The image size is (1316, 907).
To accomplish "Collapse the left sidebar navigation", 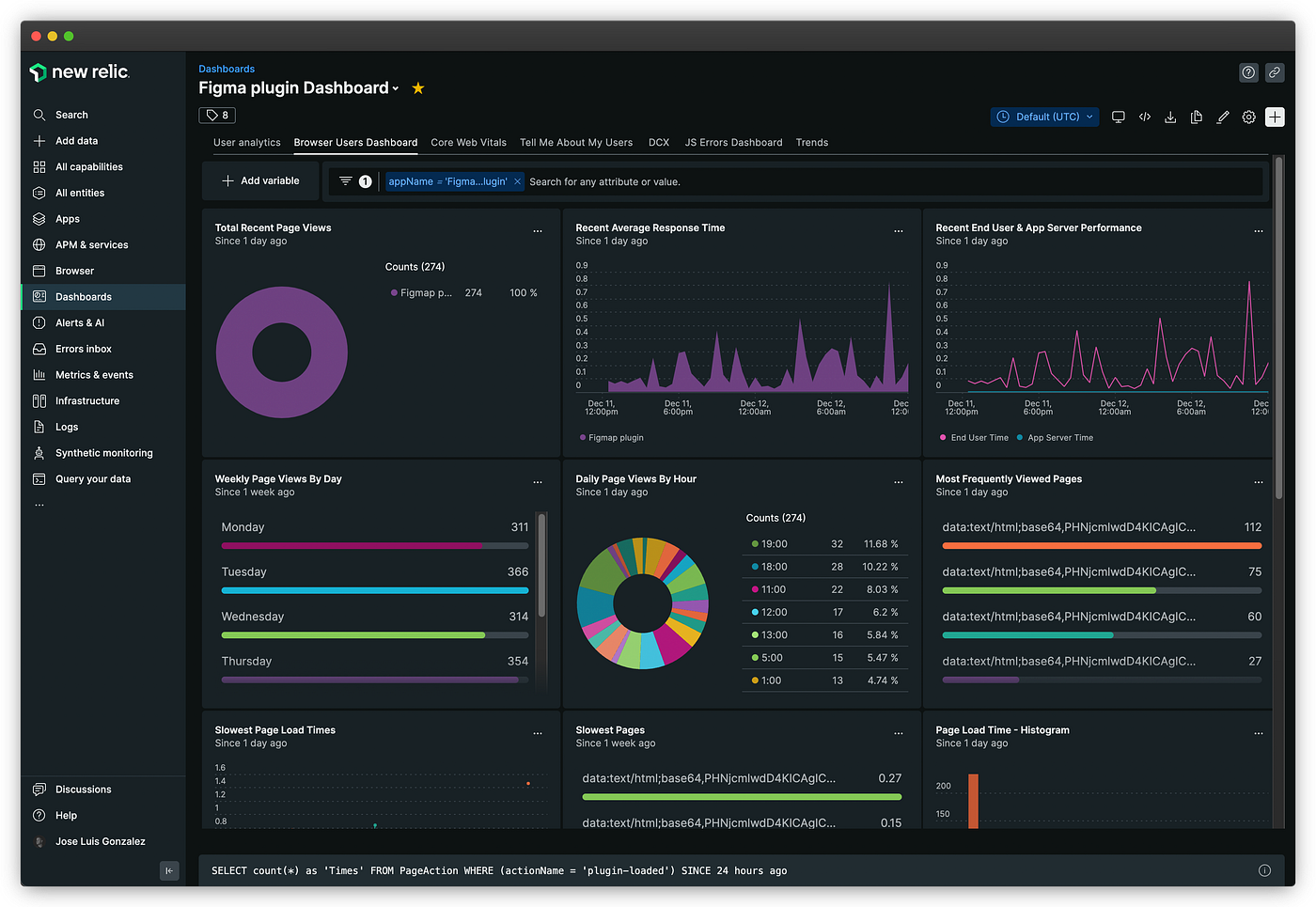I will pos(169,870).
